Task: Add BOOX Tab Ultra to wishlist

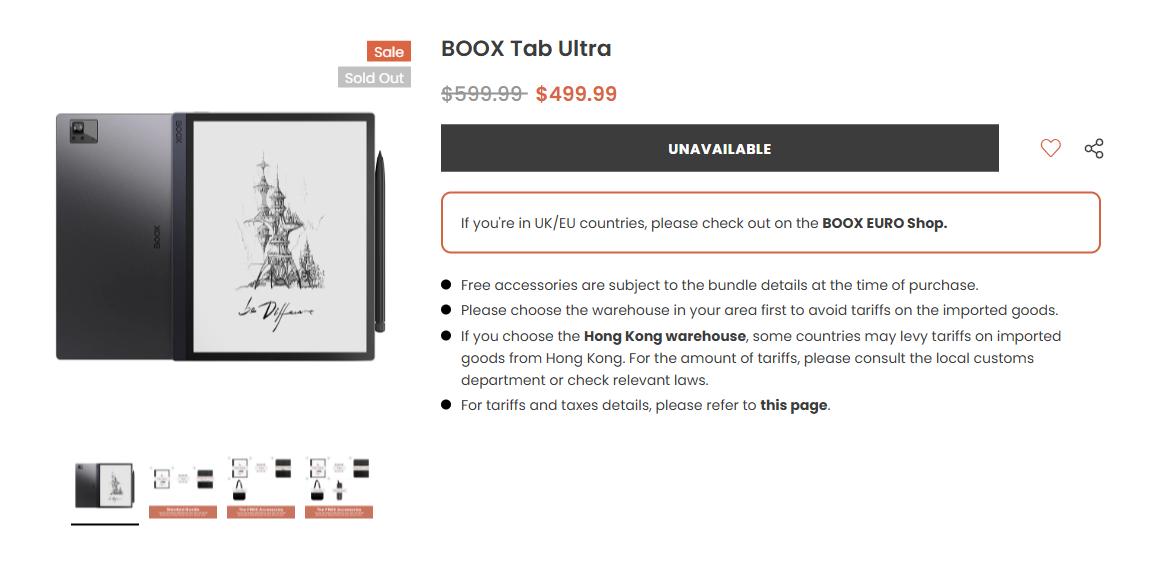Action: click(1050, 148)
